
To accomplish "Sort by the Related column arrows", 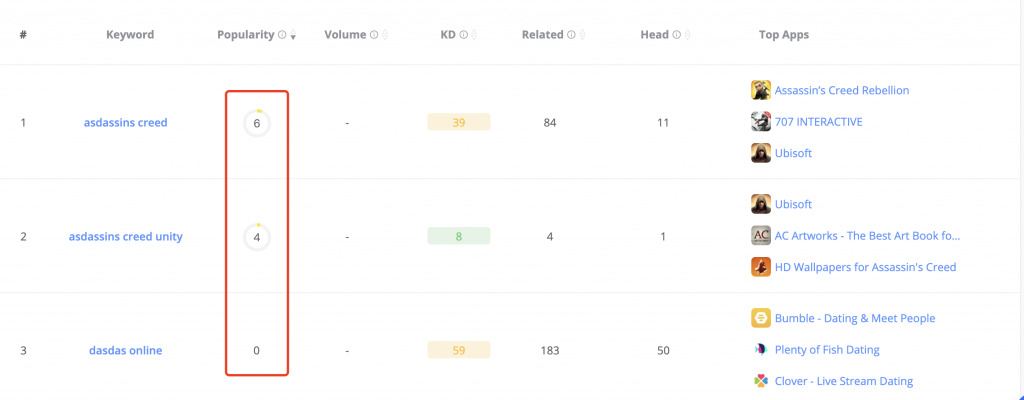I will click(582, 35).
